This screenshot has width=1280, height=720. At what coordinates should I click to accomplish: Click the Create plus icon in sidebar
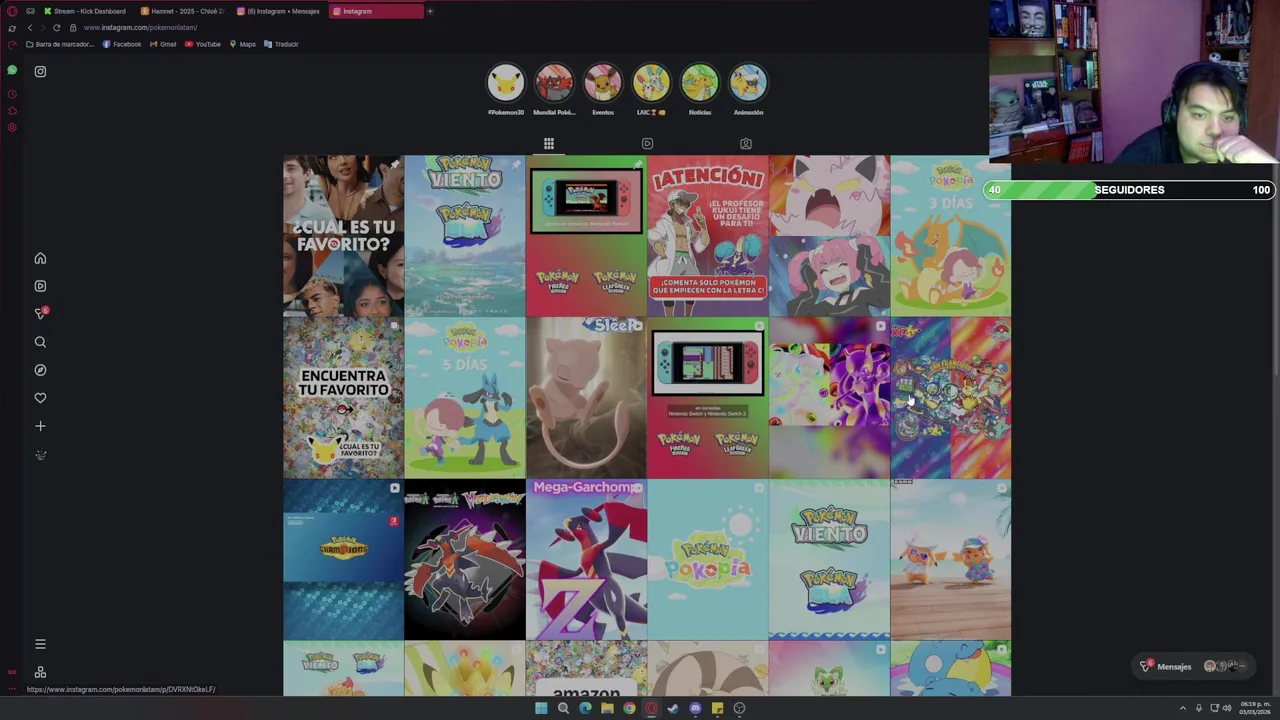40,426
